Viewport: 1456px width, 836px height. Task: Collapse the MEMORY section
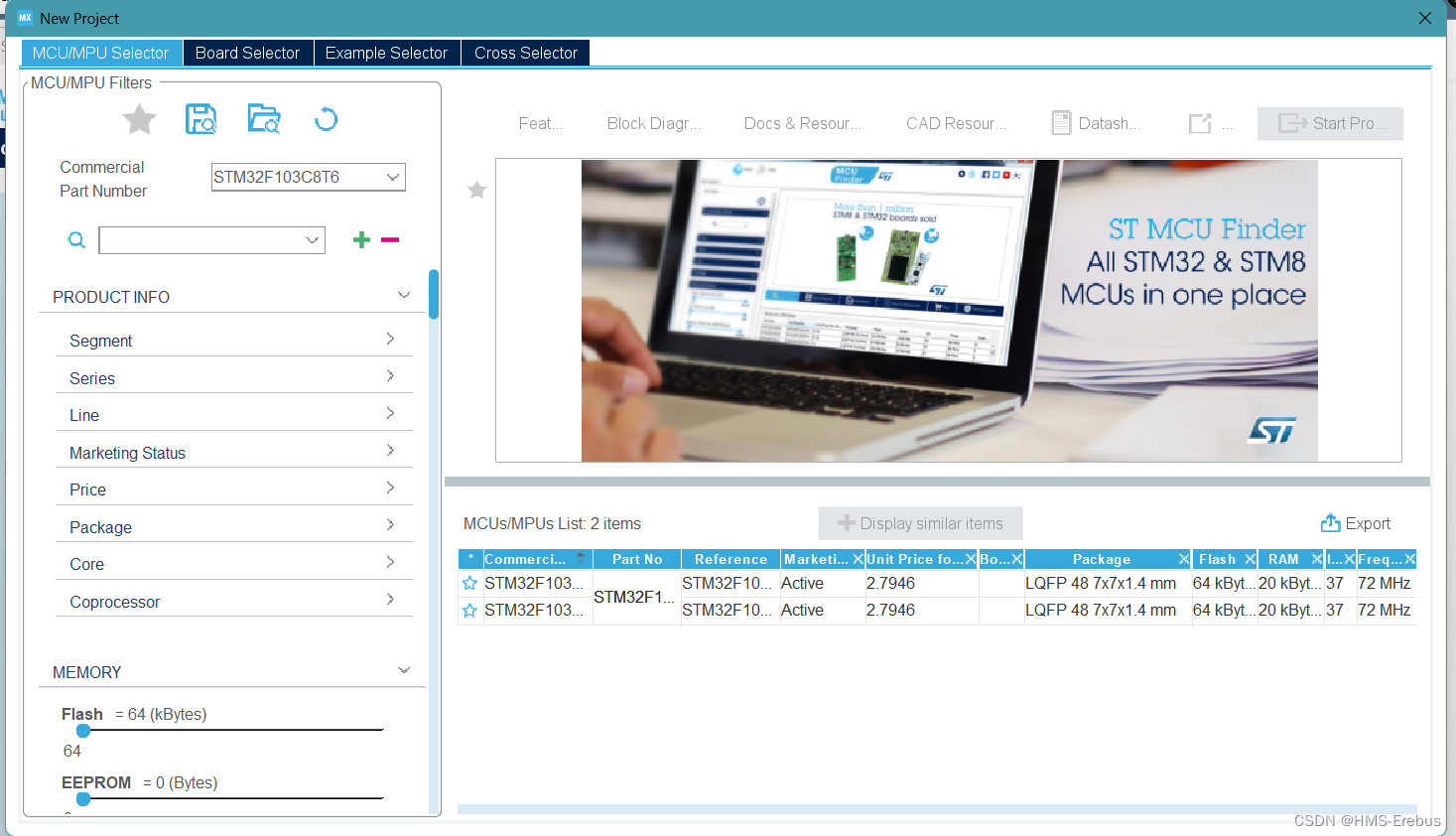[404, 670]
